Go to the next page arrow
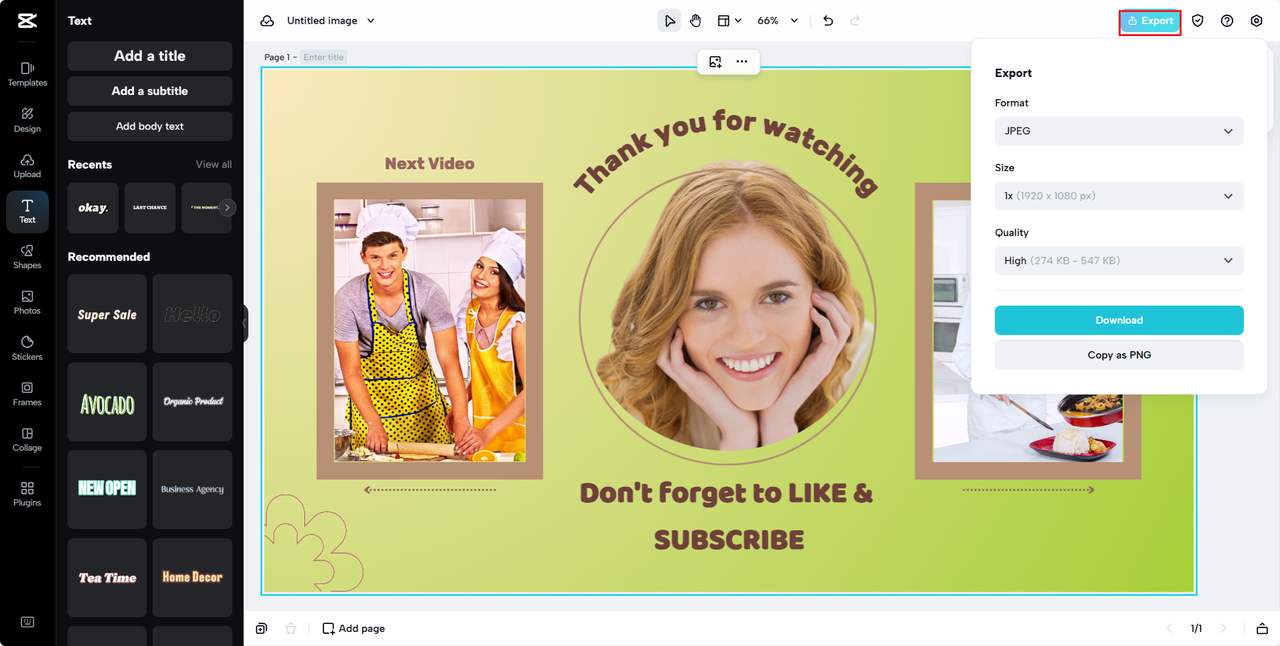The height and width of the screenshot is (646, 1280). (x=1223, y=628)
